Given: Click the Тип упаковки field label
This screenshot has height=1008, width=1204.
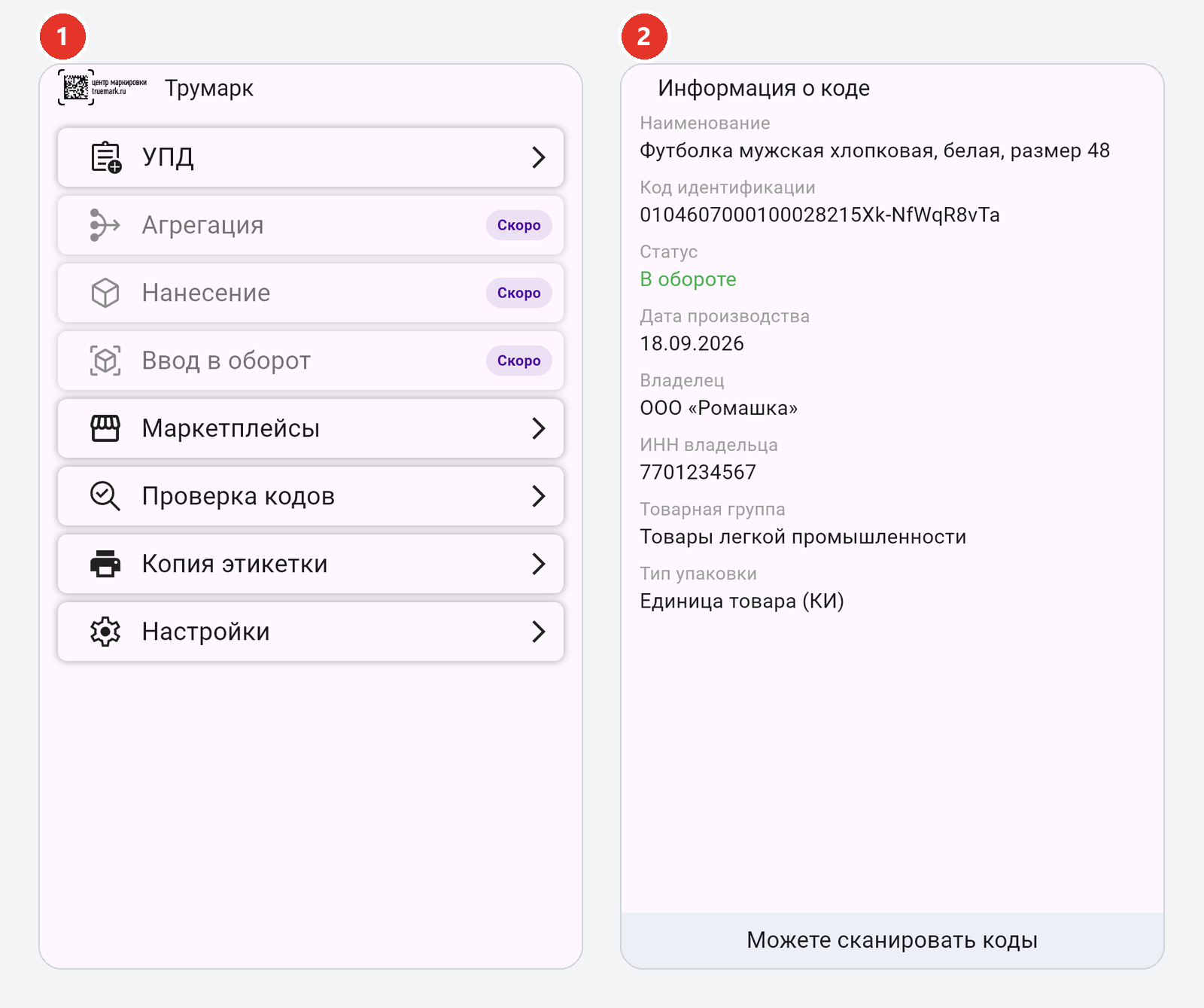Looking at the screenshot, I should [698, 574].
